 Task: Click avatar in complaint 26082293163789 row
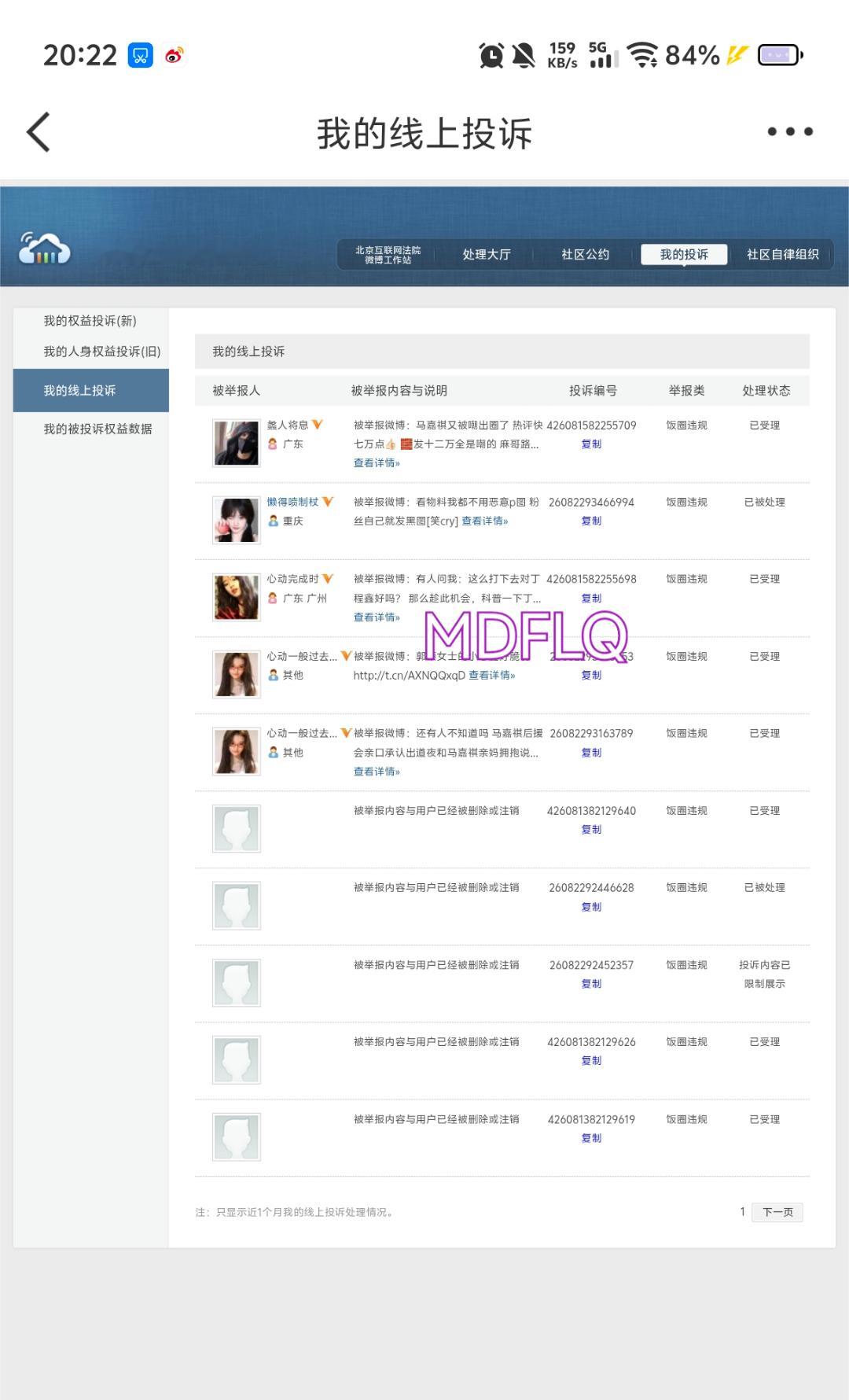(x=236, y=751)
